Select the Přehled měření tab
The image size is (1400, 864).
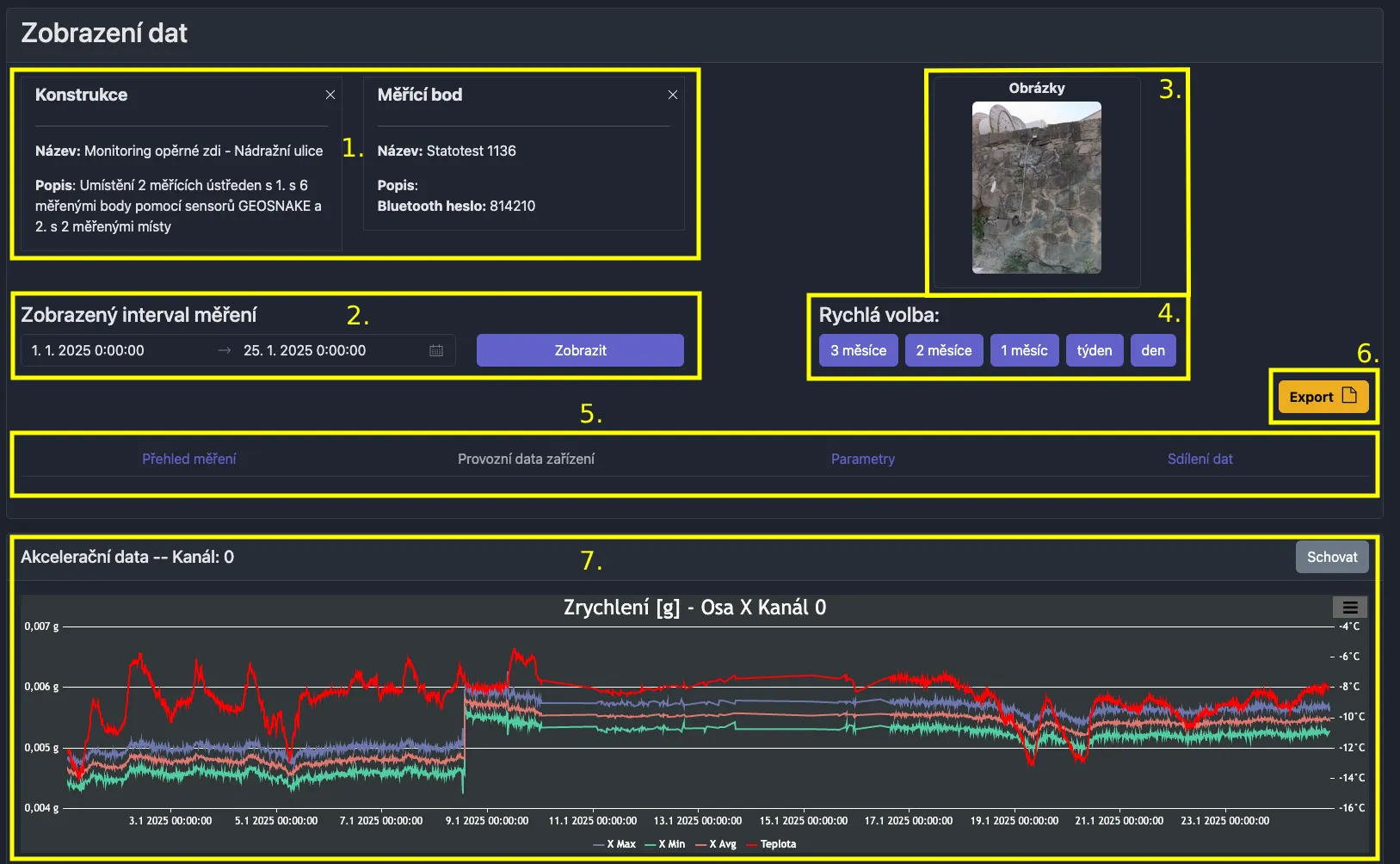tap(189, 459)
